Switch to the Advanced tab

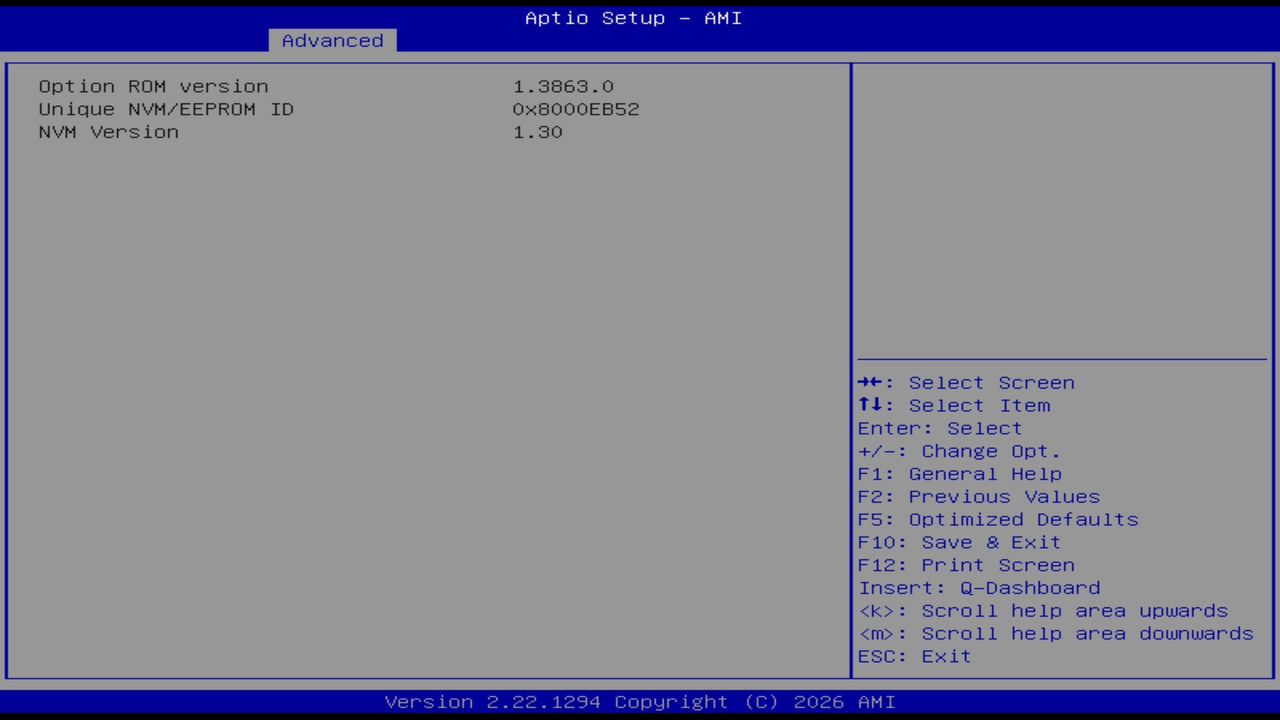coord(331,40)
